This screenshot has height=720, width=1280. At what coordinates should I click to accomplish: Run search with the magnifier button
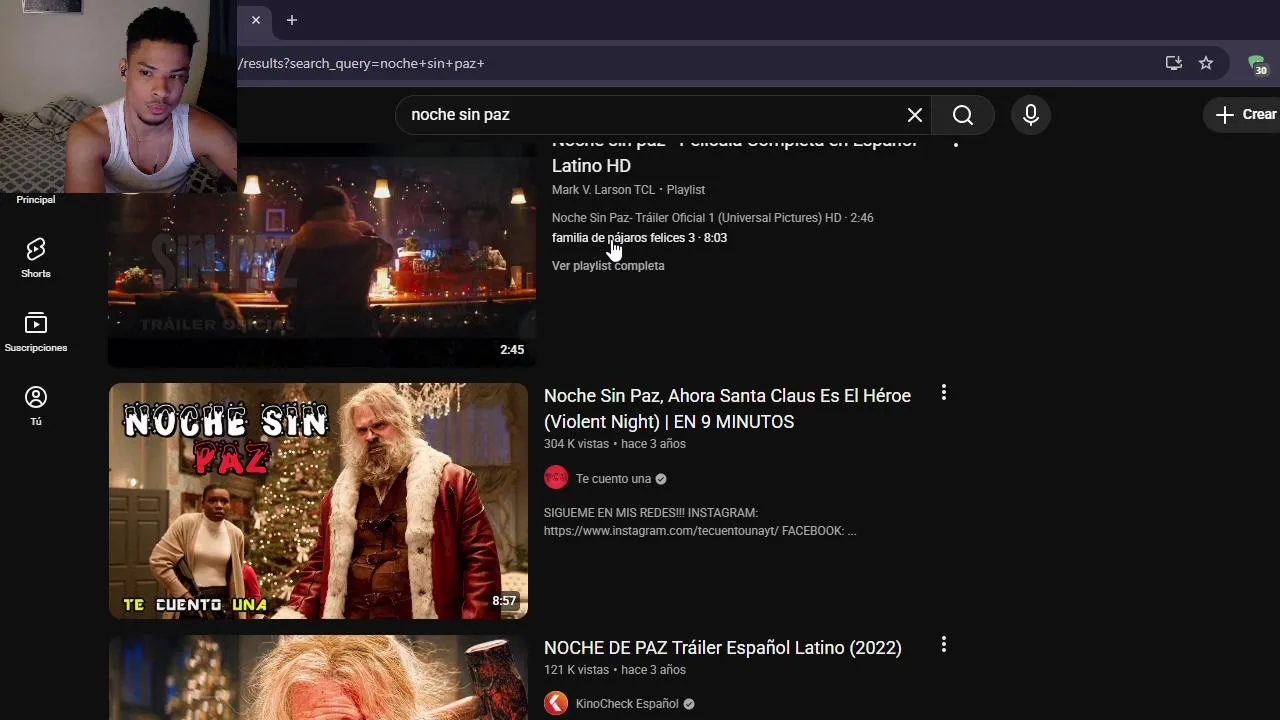point(962,115)
